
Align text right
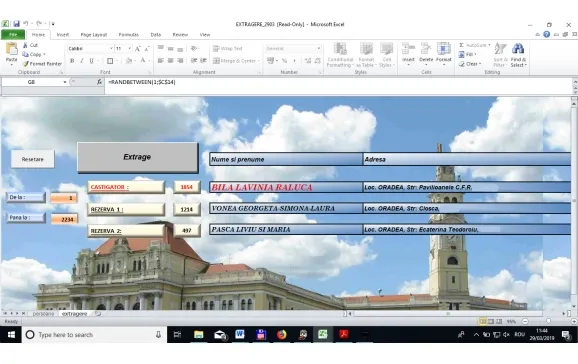[180, 60]
